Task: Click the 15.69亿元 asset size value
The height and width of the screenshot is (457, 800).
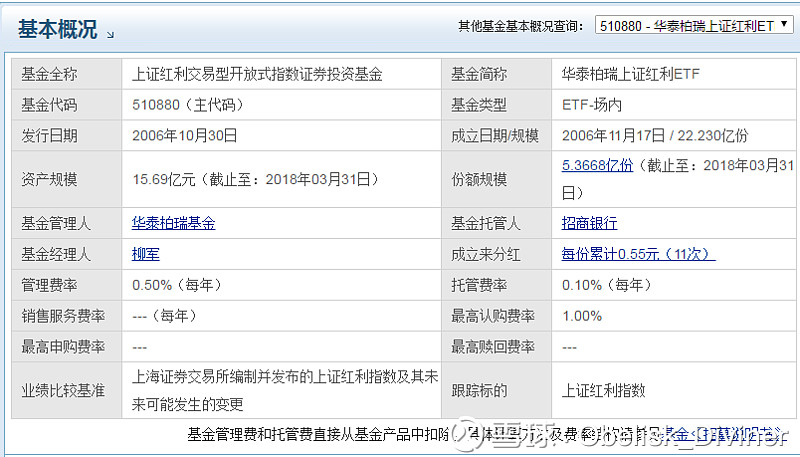Action: (166, 180)
